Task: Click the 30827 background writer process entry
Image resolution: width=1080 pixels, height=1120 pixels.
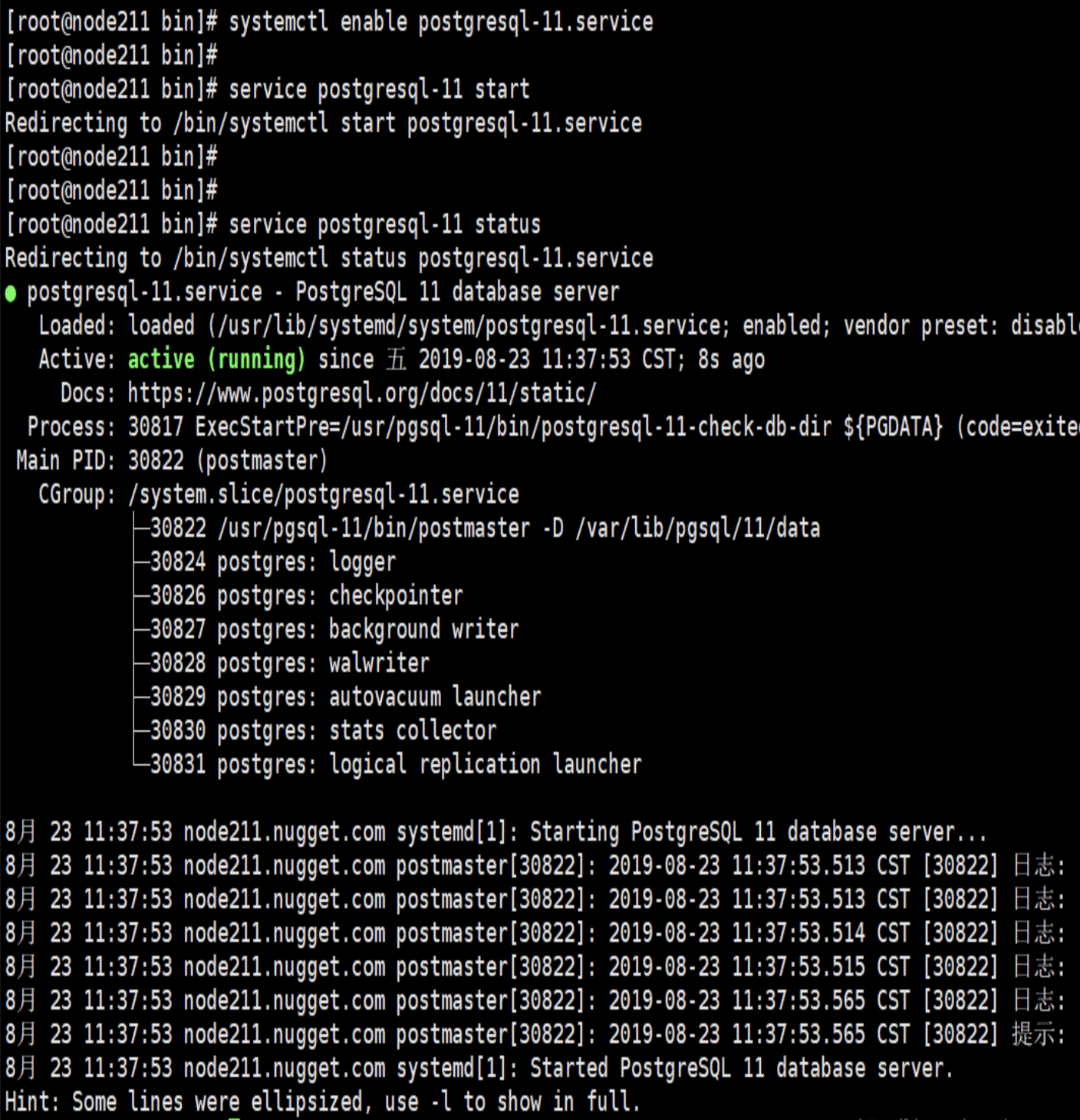Action: (x=334, y=630)
